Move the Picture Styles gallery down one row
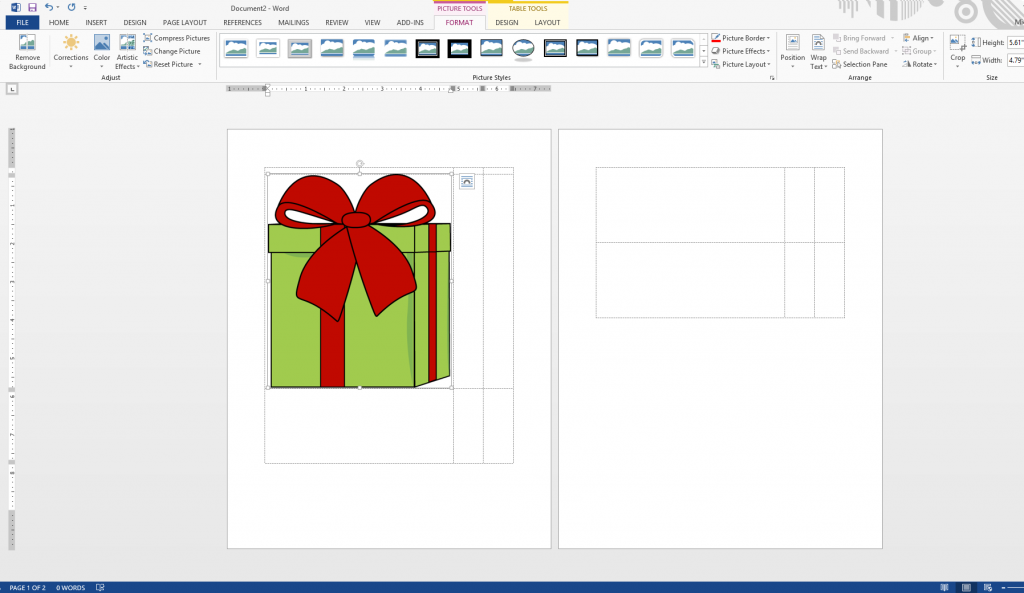 click(x=703, y=51)
